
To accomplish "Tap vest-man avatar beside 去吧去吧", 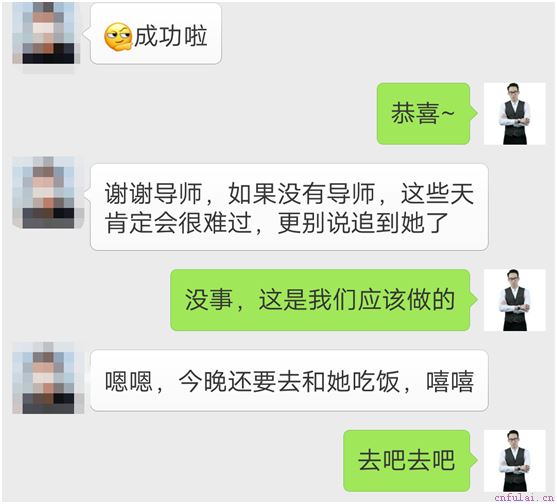I will point(514,461).
